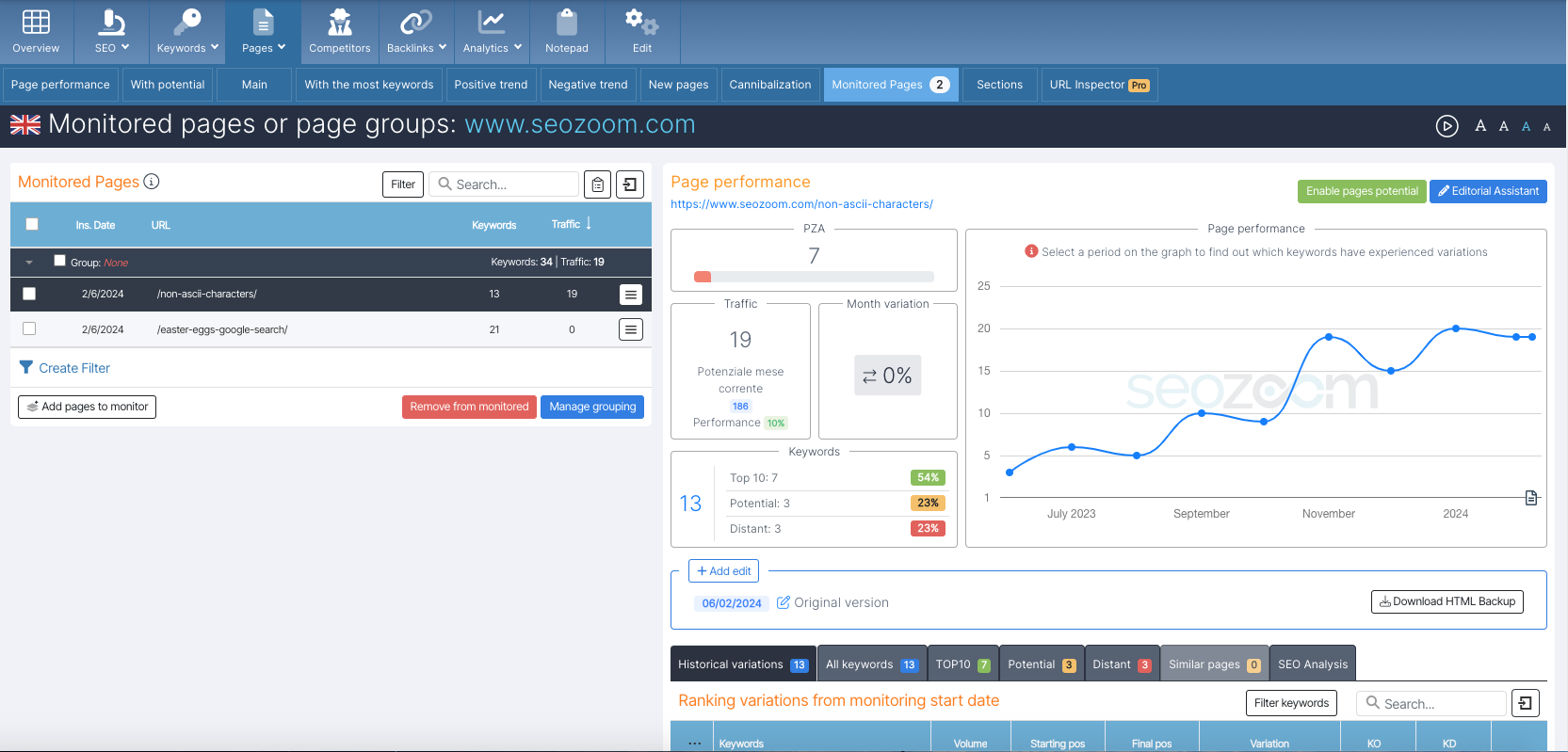Click Download HTML Backup button
This screenshot has height=752, width=1568.
click(1447, 601)
